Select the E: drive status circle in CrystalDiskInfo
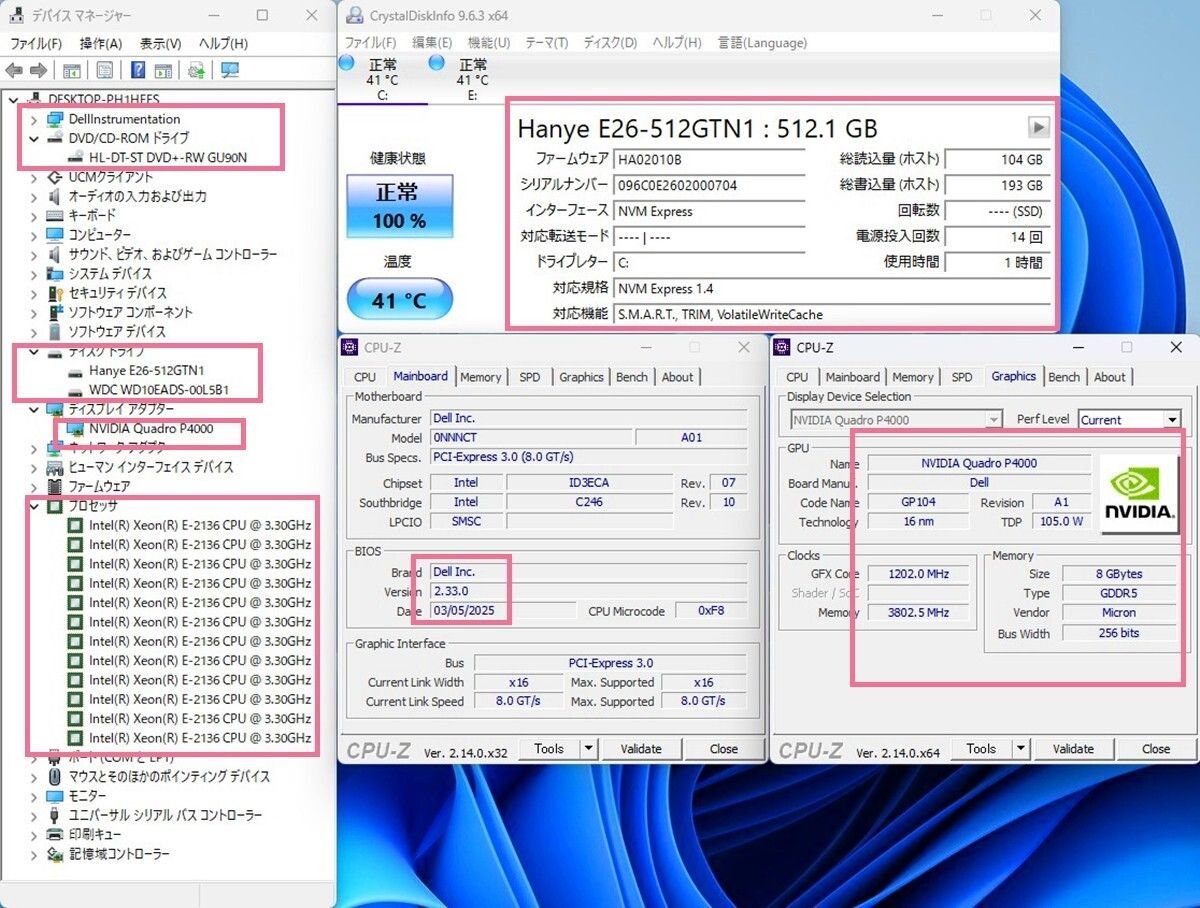 pyautogui.click(x=436, y=63)
